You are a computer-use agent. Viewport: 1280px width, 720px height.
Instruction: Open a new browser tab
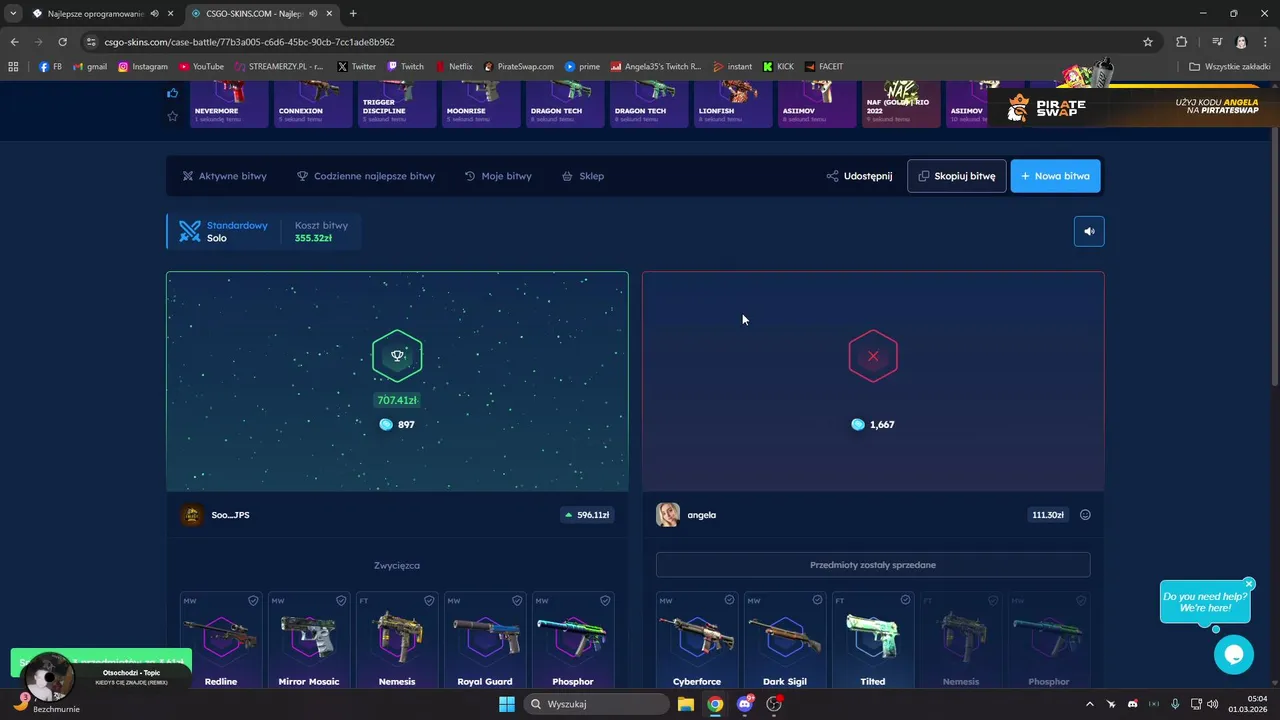coord(353,14)
